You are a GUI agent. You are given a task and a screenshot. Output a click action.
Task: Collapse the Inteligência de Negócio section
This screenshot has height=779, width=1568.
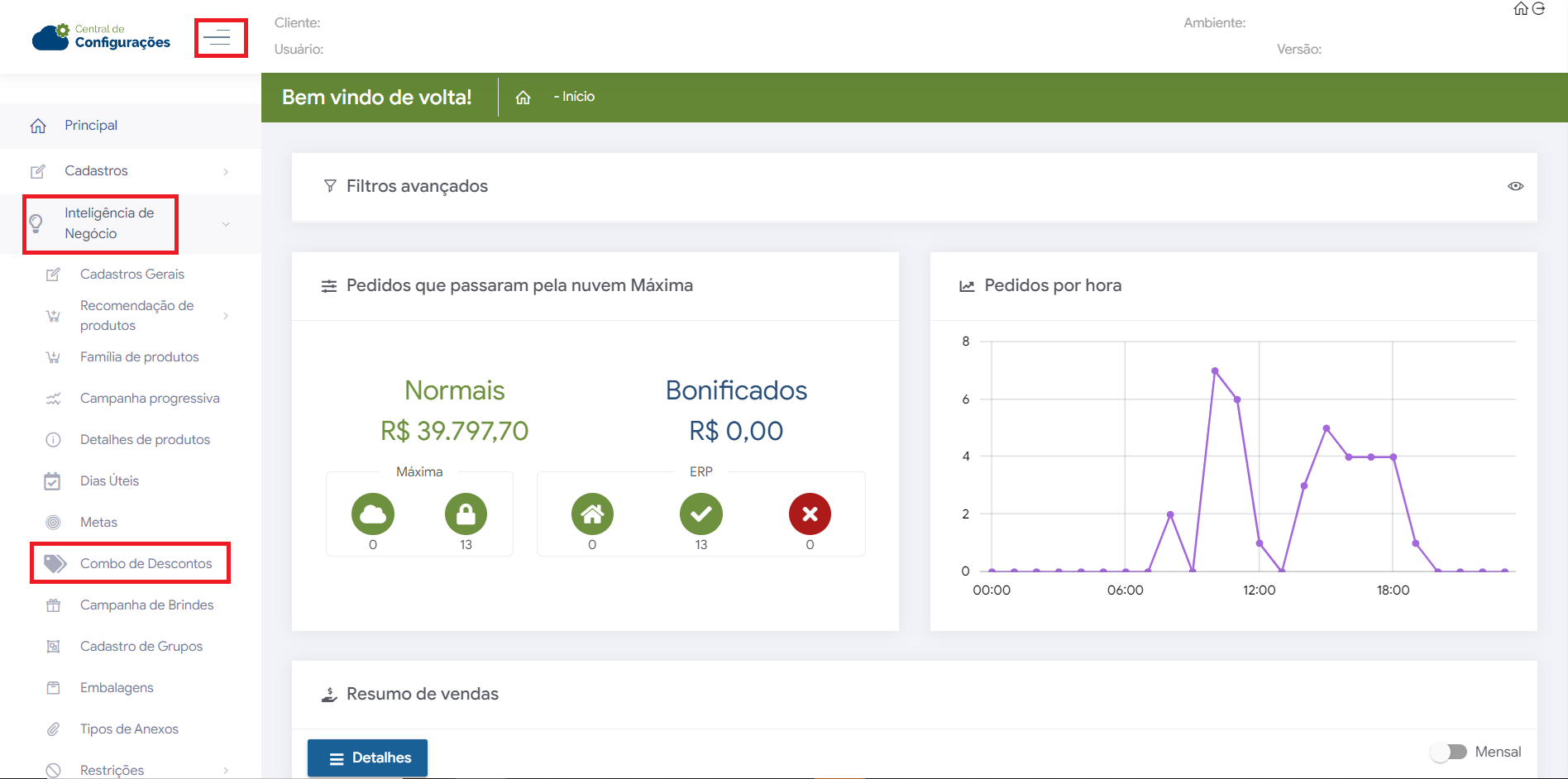point(226,224)
